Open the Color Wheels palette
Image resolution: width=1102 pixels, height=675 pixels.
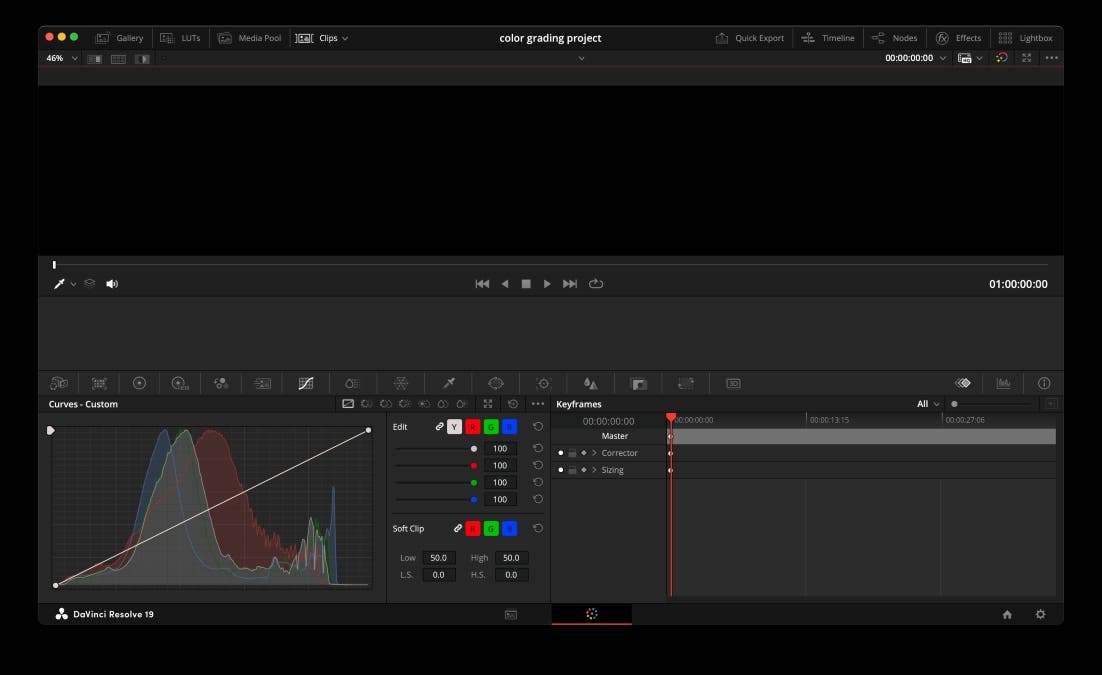coord(139,383)
